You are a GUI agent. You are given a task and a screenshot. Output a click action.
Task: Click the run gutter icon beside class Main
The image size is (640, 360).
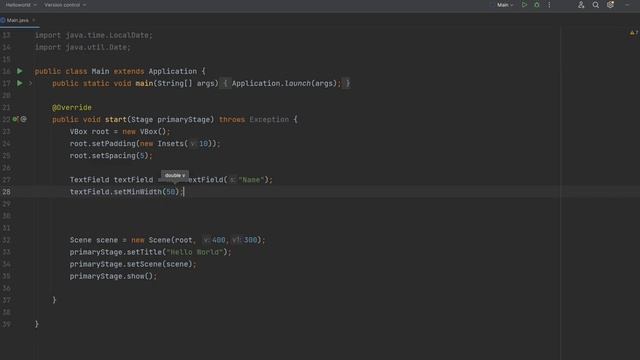tap(20, 71)
